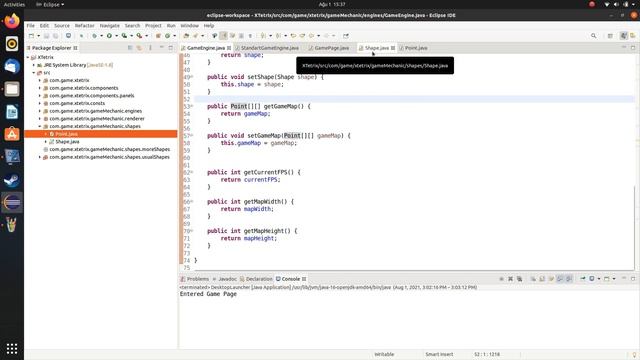Click Remove All Terminated Launches icon
640x360 pixels.
(519, 279)
